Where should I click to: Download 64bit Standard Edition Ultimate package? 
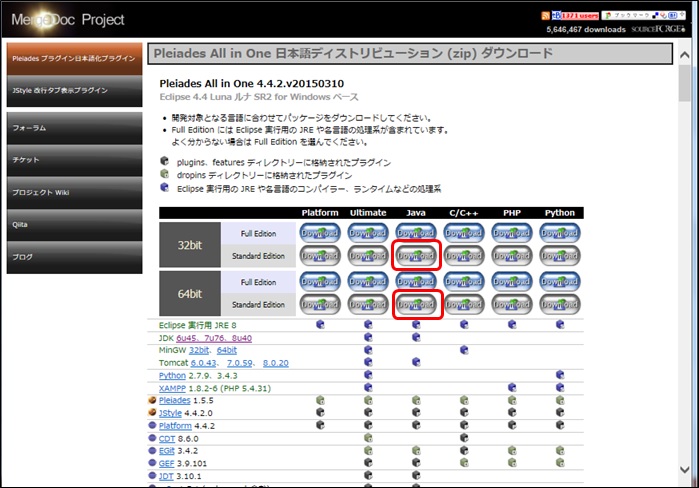[368, 304]
